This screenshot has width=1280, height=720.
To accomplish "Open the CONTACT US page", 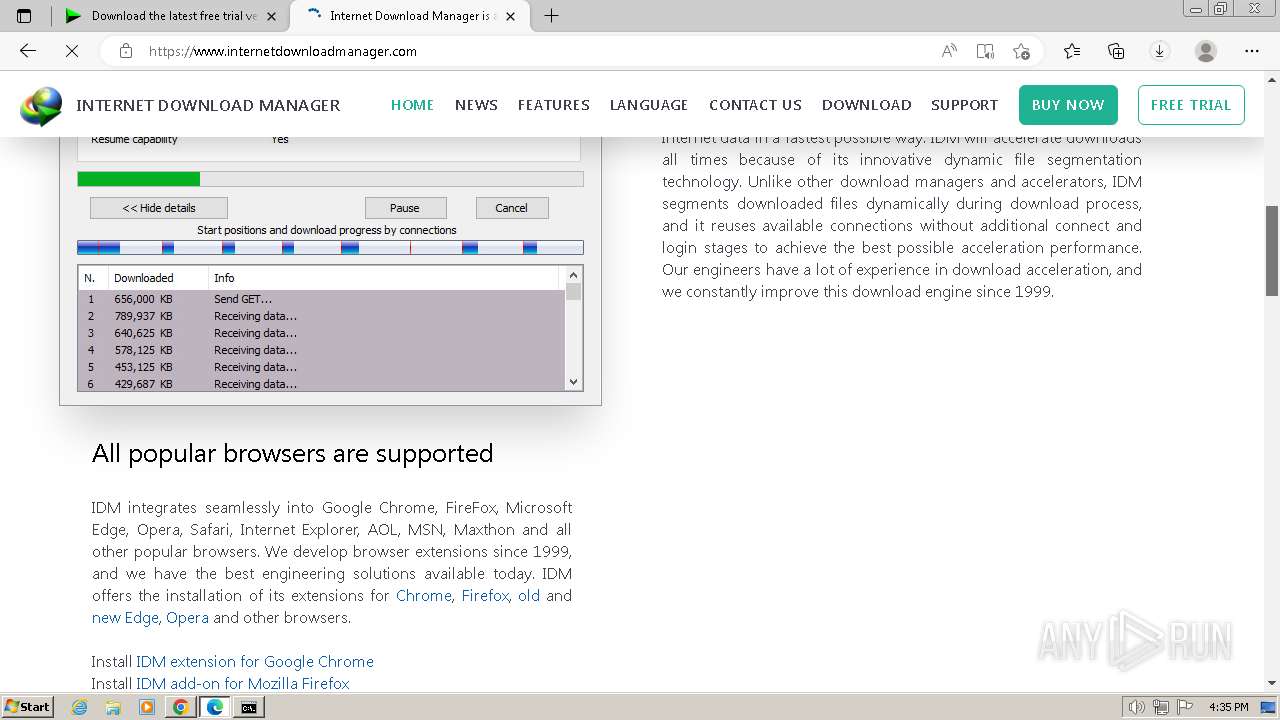I will tap(755, 105).
